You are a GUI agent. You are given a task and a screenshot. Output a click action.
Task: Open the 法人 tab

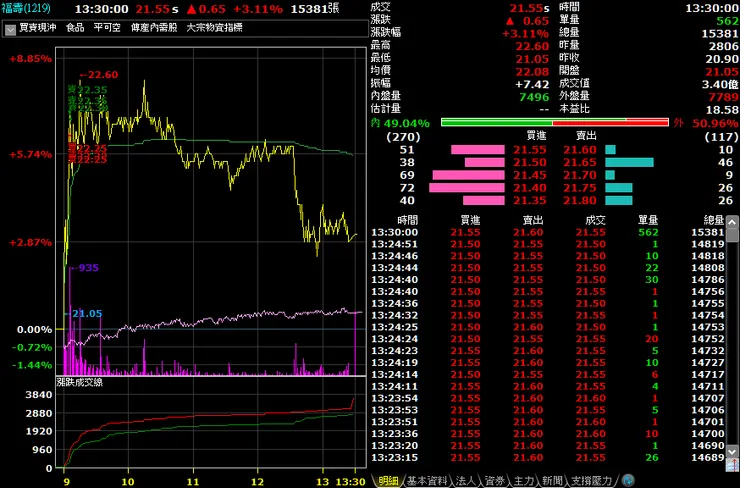tap(466, 480)
